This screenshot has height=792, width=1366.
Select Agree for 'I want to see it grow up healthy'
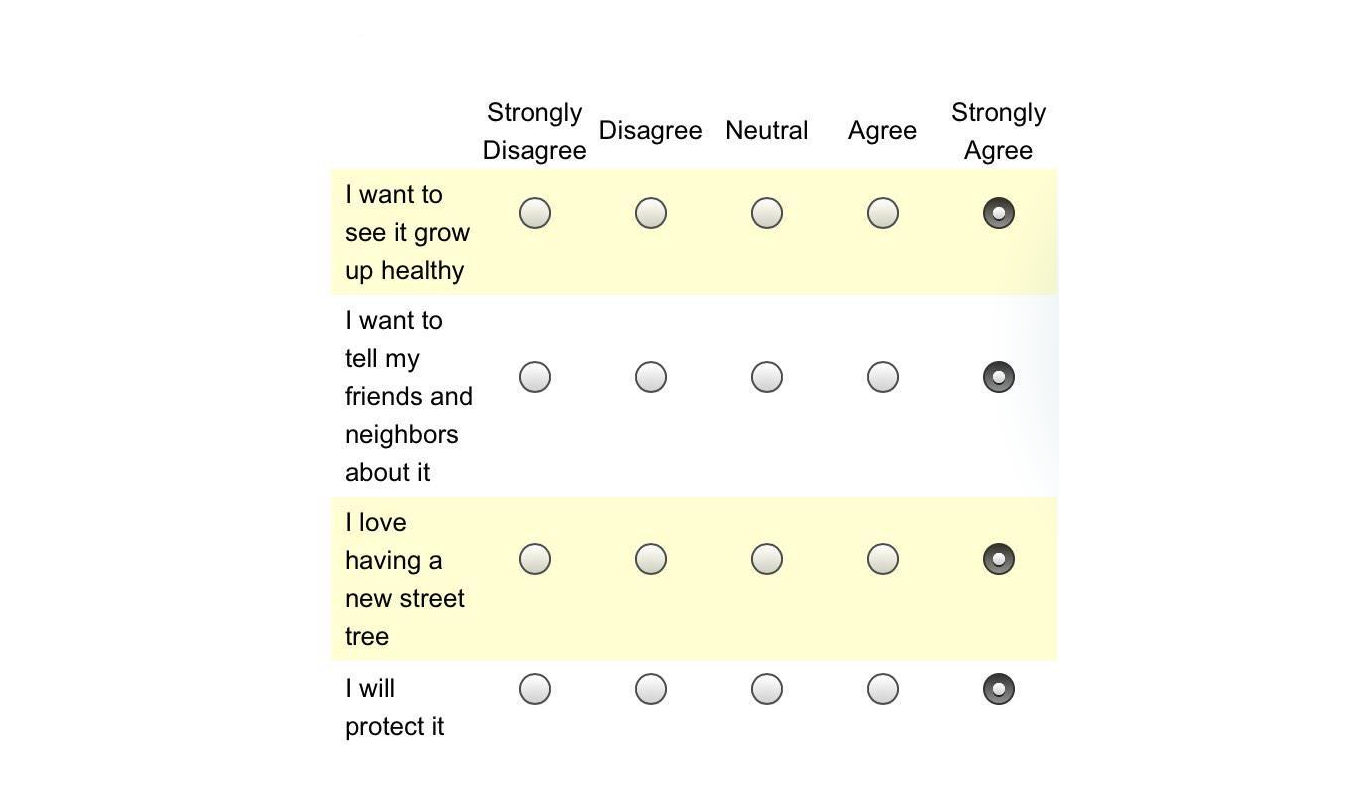click(882, 212)
